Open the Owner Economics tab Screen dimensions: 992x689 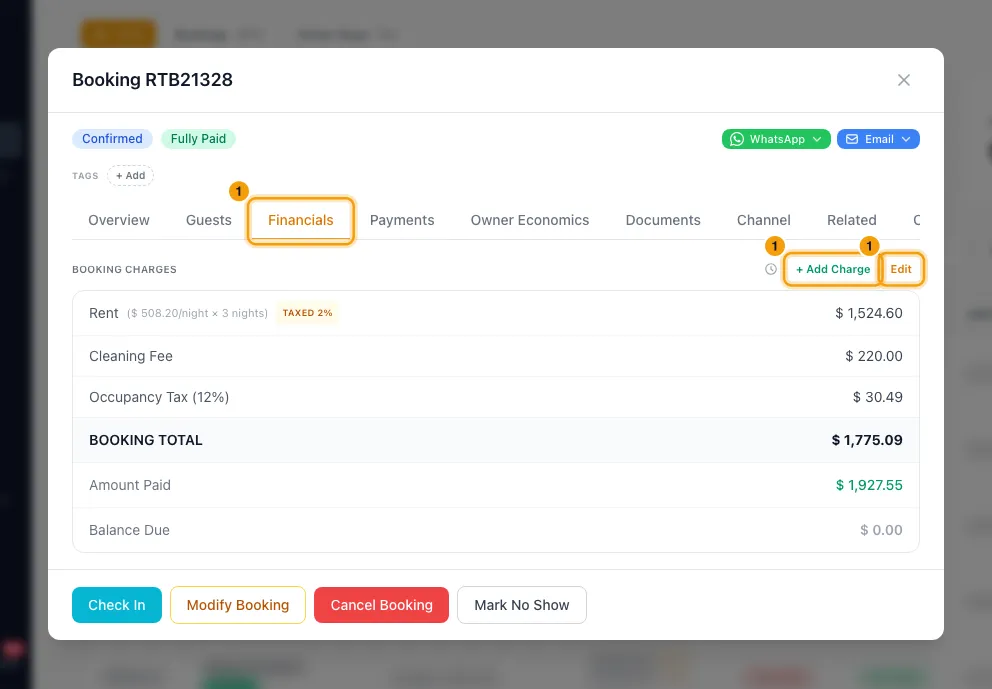point(530,220)
